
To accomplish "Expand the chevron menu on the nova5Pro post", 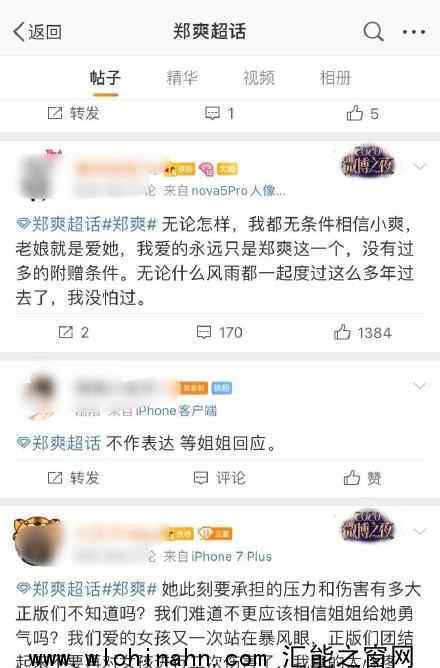I will point(420,165).
